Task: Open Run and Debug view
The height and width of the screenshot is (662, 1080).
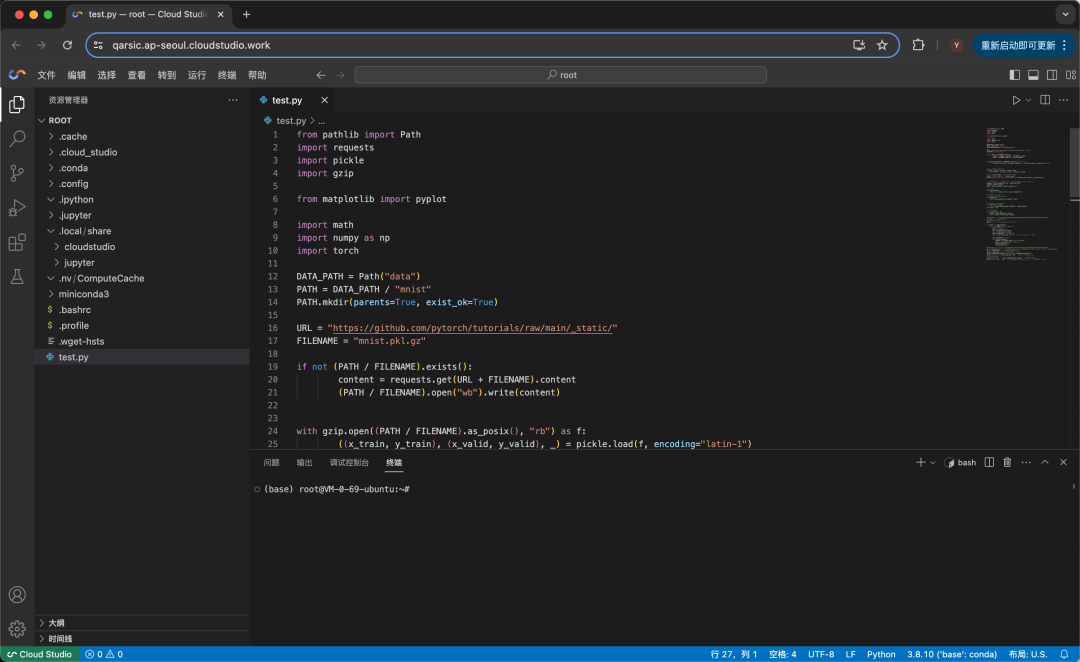Action: tap(17, 207)
